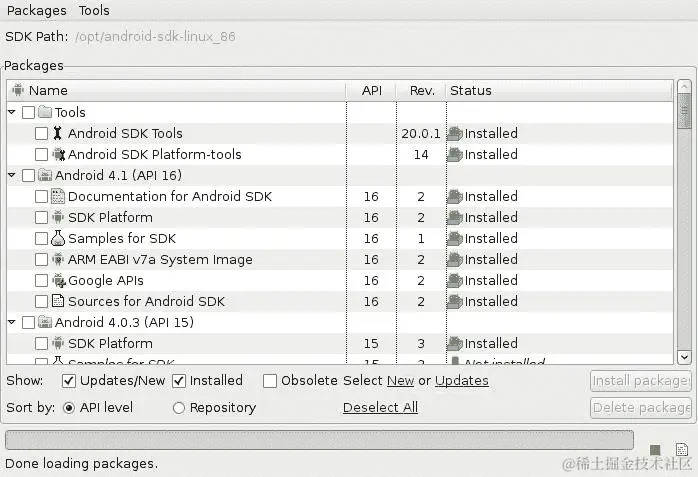This screenshot has height=477, width=698.
Task: Click the Android SDK Tools wrench icon
Action: [58, 133]
